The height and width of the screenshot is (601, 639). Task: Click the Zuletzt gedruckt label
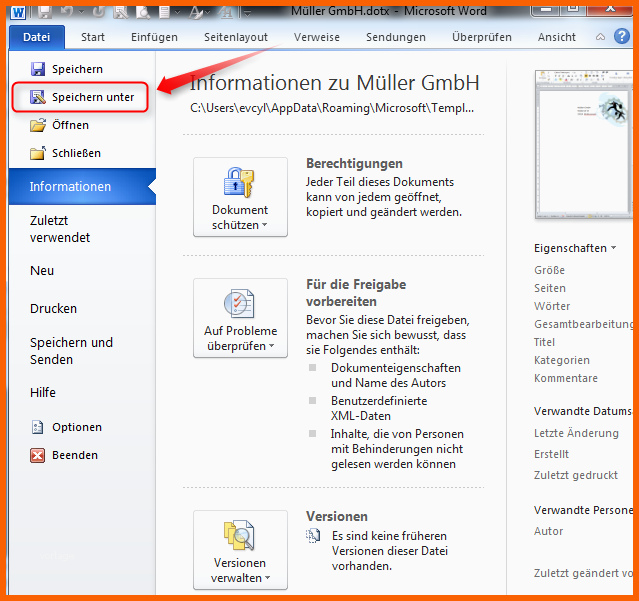tap(576, 475)
